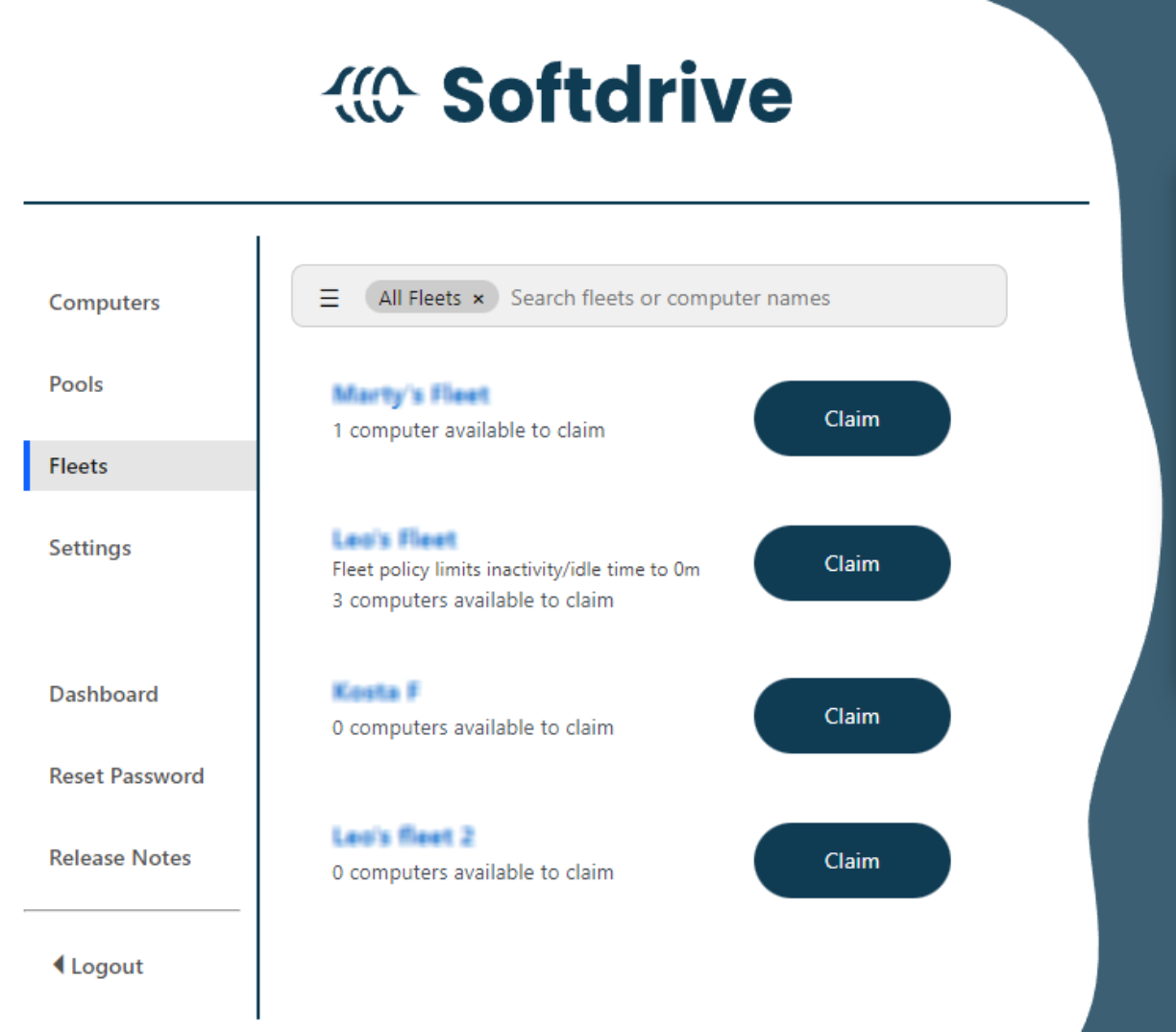The height and width of the screenshot is (1032, 1176).
Task: Go to Pools in sidebar
Action: (76, 384)
